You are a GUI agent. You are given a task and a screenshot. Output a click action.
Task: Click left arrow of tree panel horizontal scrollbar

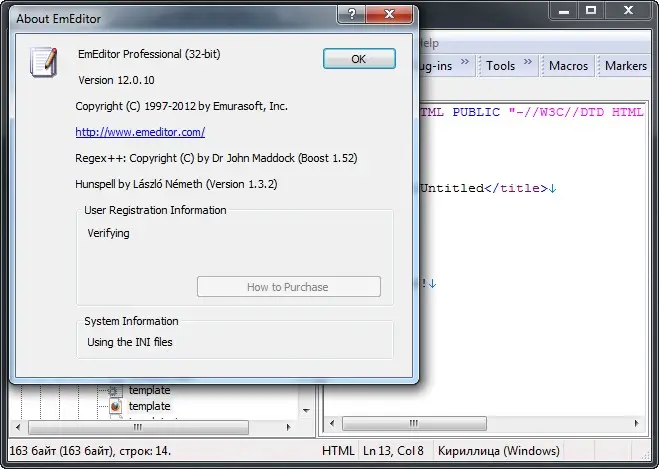(x=18, y=427)
